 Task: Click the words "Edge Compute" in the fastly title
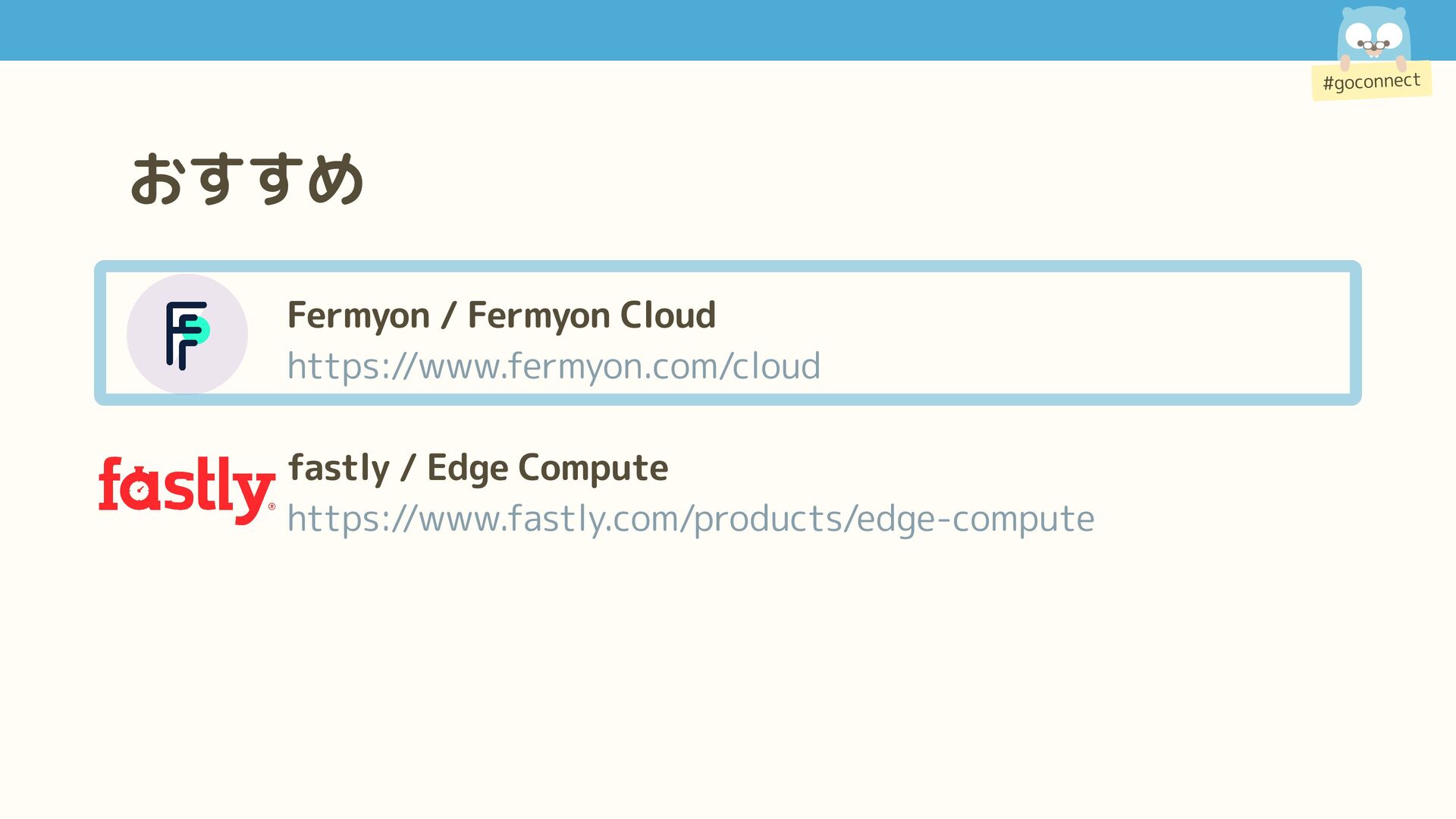click(x=548, y=467)
